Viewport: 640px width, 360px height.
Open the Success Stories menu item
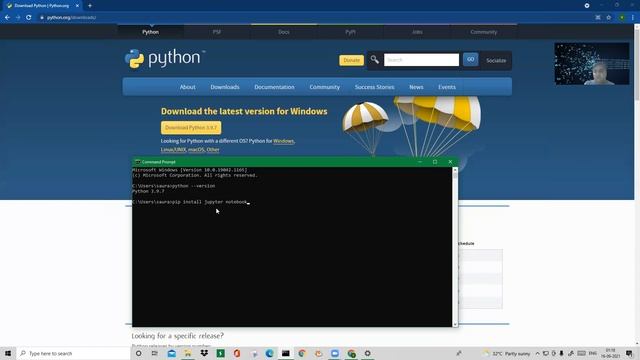pyautogui.click(x=374, y=87)
